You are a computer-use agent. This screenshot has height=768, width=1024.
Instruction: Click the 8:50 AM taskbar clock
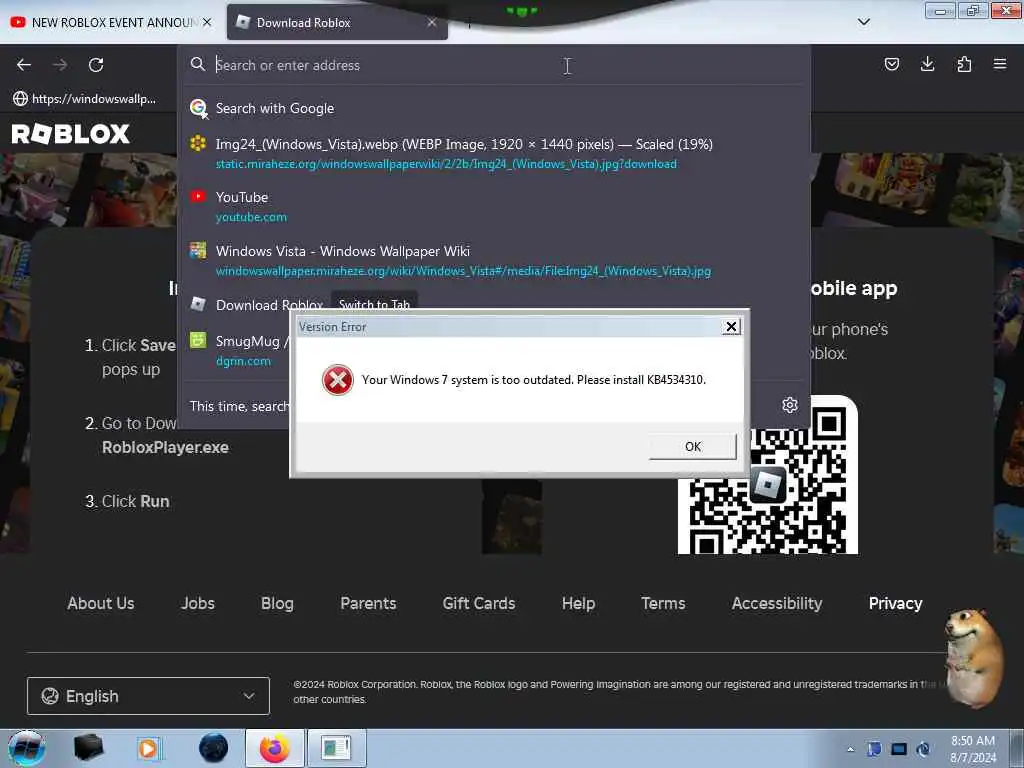click(x=973, y=749)
